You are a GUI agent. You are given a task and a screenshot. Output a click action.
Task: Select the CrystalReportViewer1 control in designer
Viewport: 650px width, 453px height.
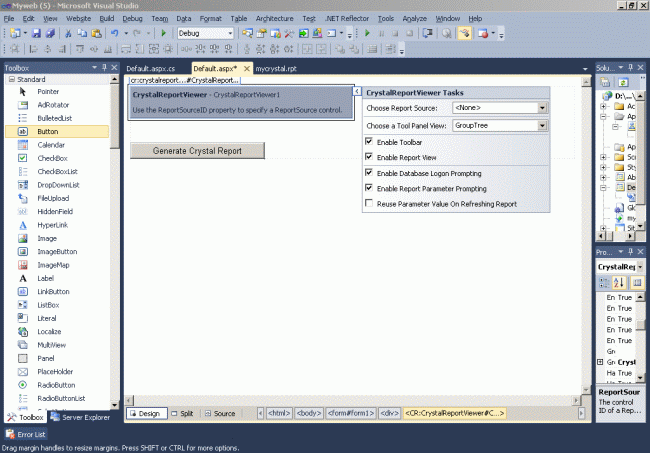pos(241,103)
